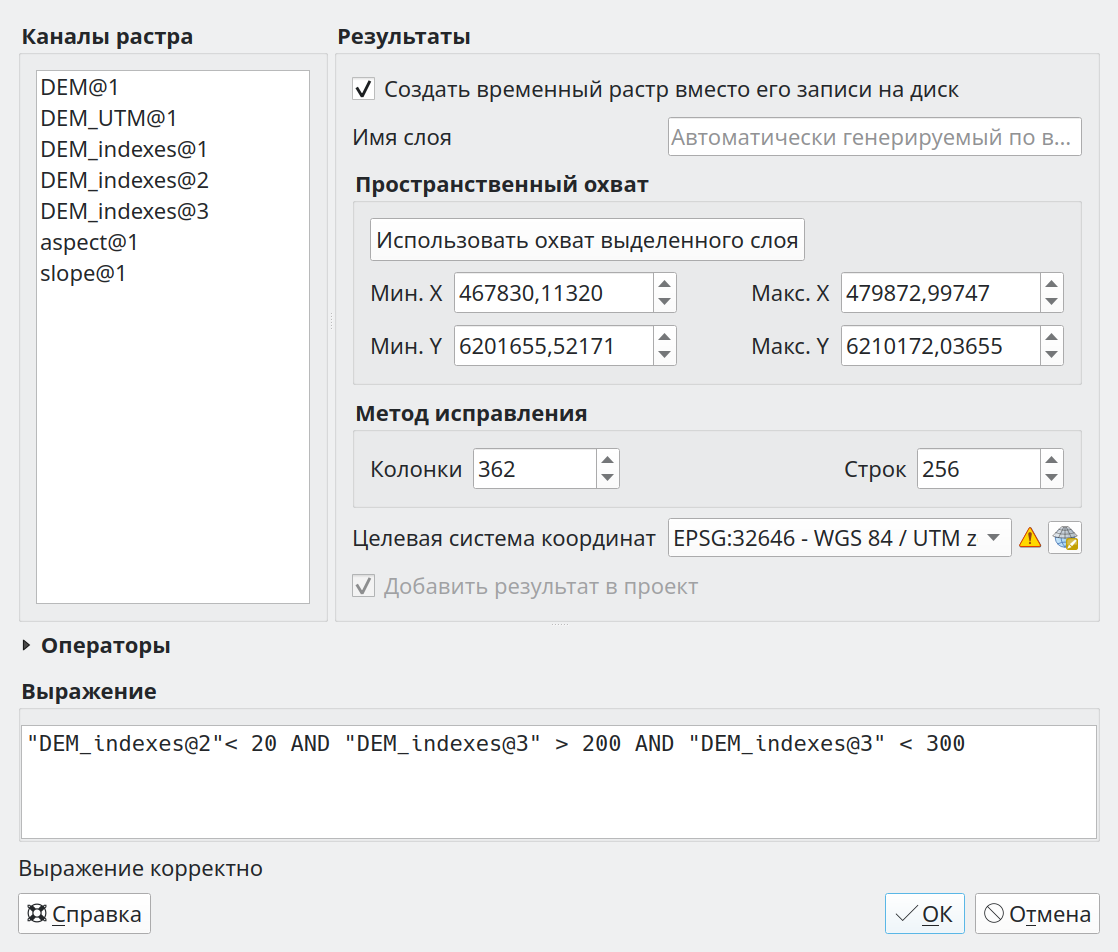Cancel the dialog with Отмена

point(1037,913)
